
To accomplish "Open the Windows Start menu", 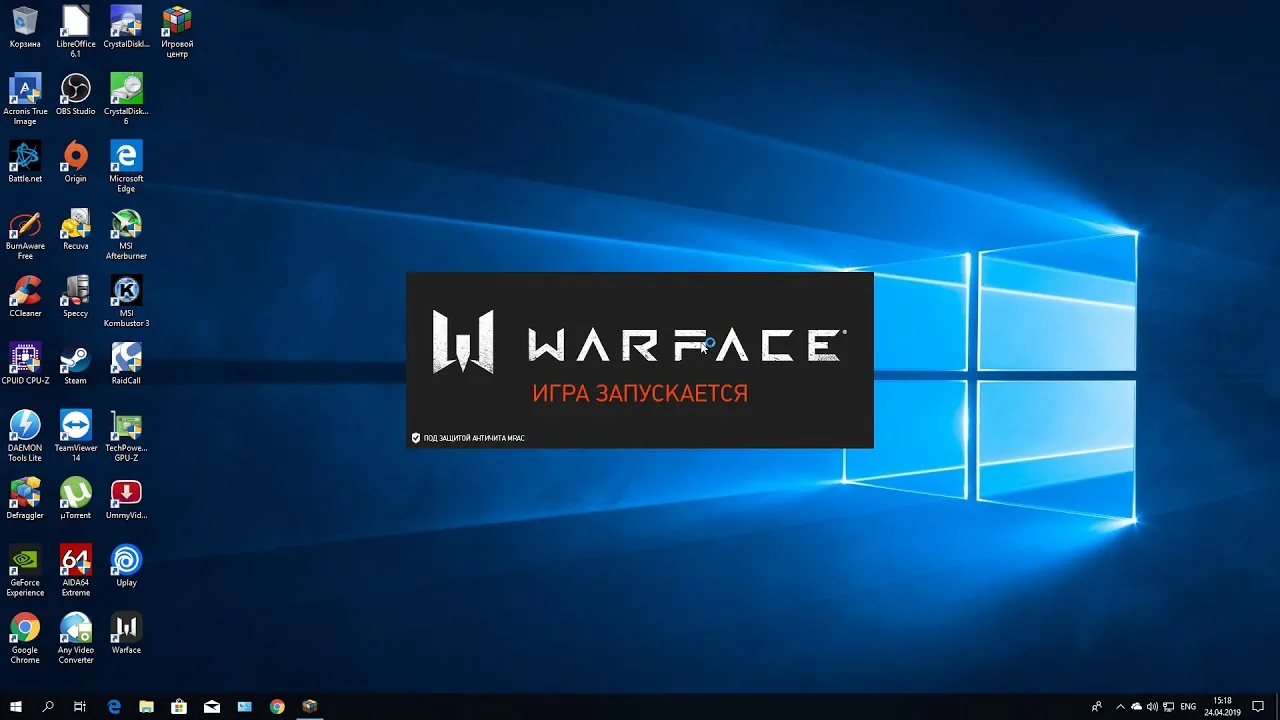I will tap(16, 706).
